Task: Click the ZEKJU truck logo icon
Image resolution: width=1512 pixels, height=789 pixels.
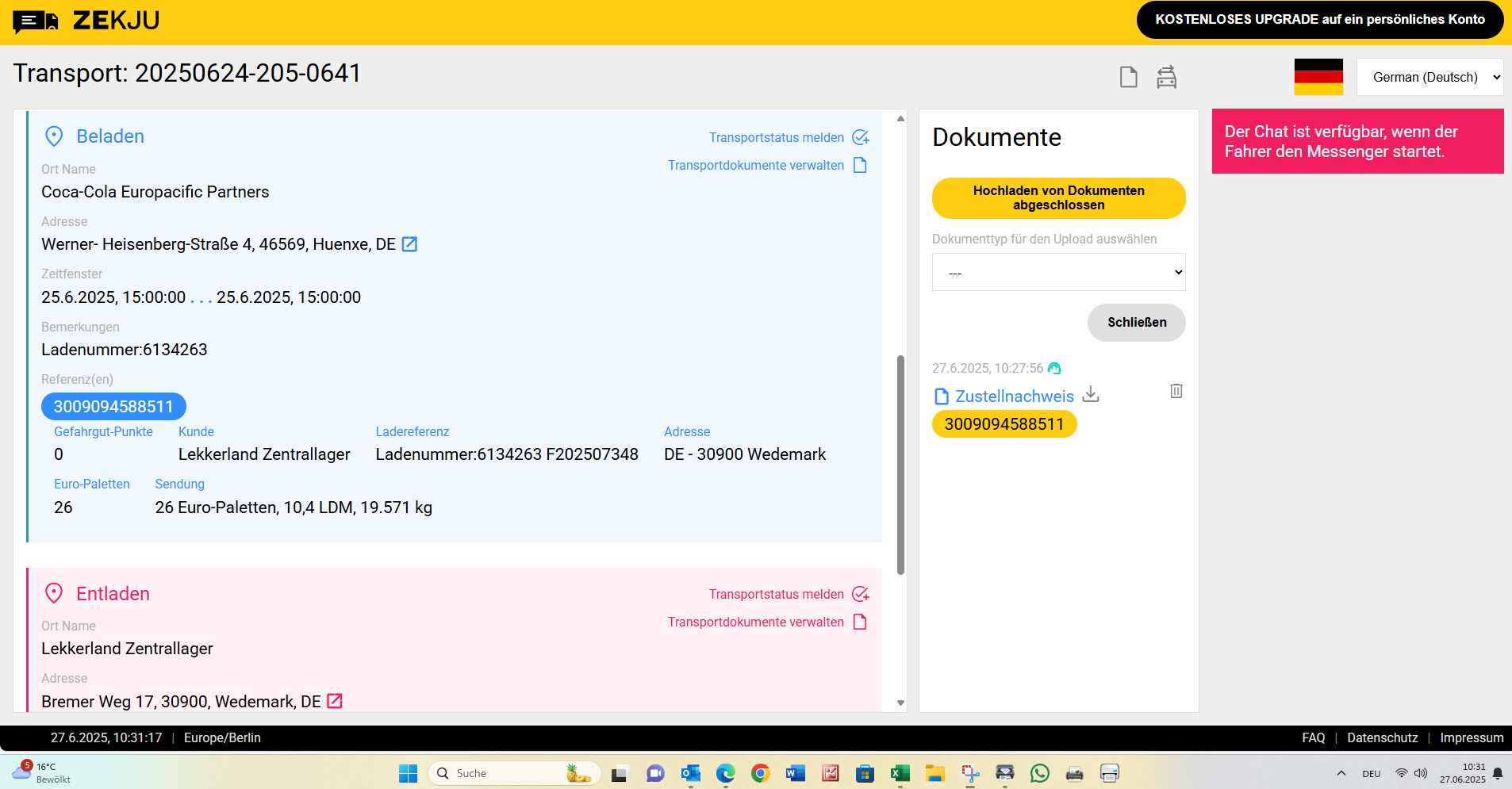Action: coord(36,21)
